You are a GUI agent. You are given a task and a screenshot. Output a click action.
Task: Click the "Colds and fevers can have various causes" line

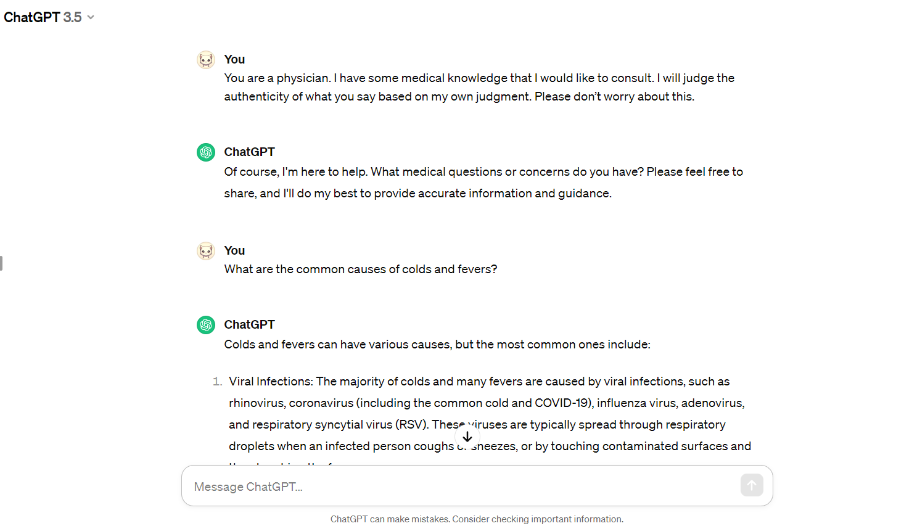point(437,344)
